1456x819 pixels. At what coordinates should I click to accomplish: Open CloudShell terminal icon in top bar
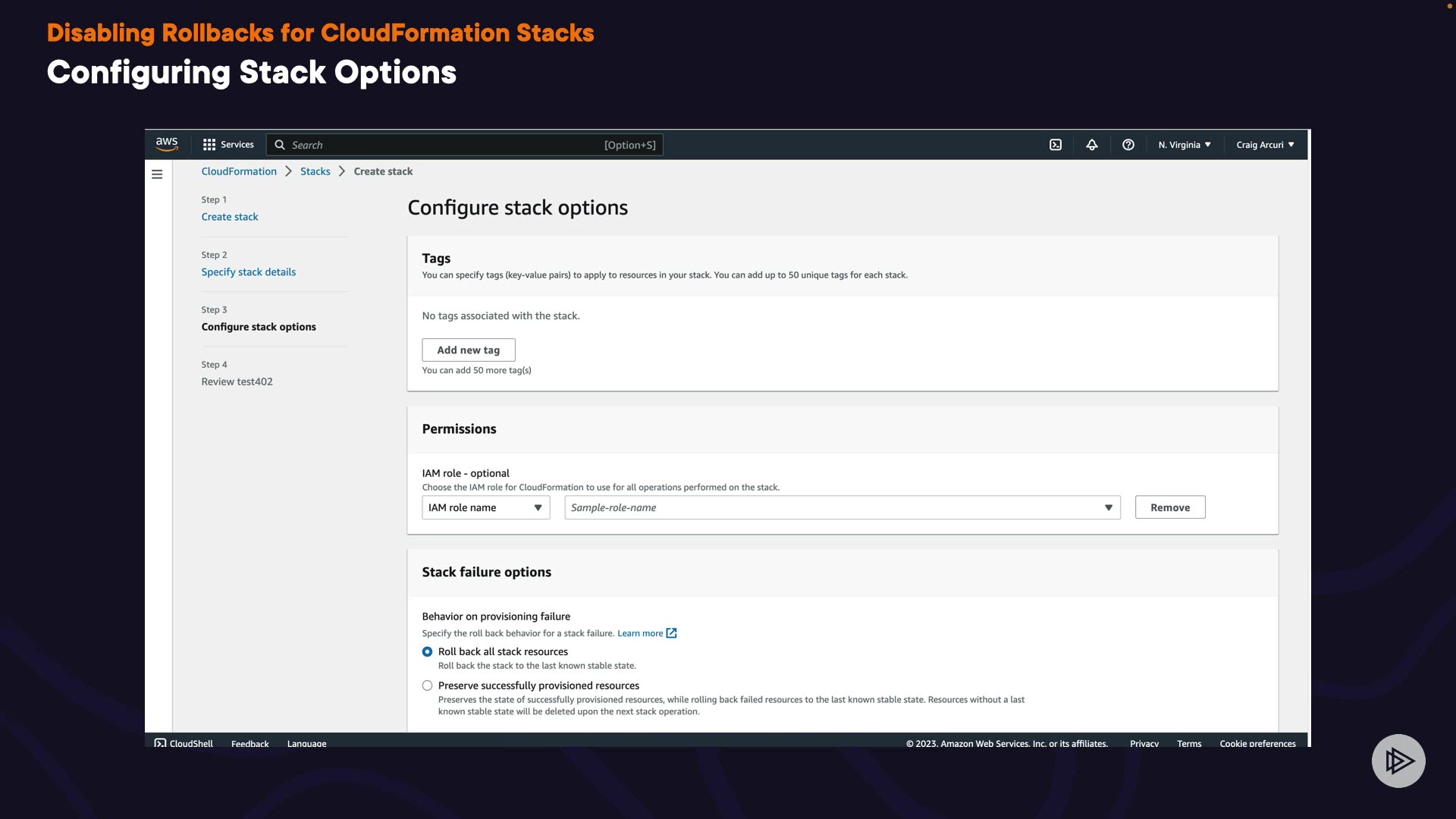1055,145
